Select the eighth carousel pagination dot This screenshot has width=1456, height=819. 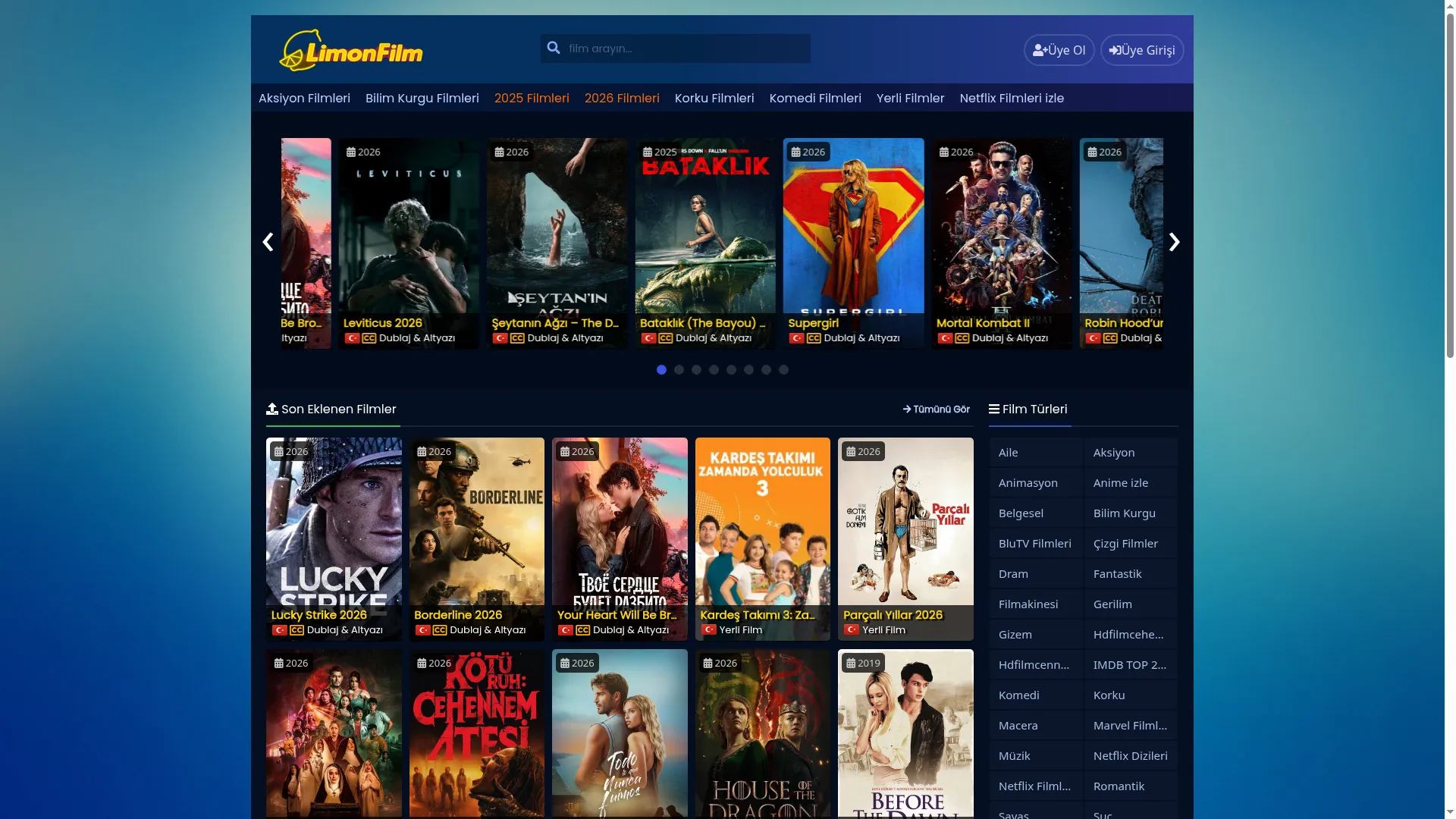point(783,370)
